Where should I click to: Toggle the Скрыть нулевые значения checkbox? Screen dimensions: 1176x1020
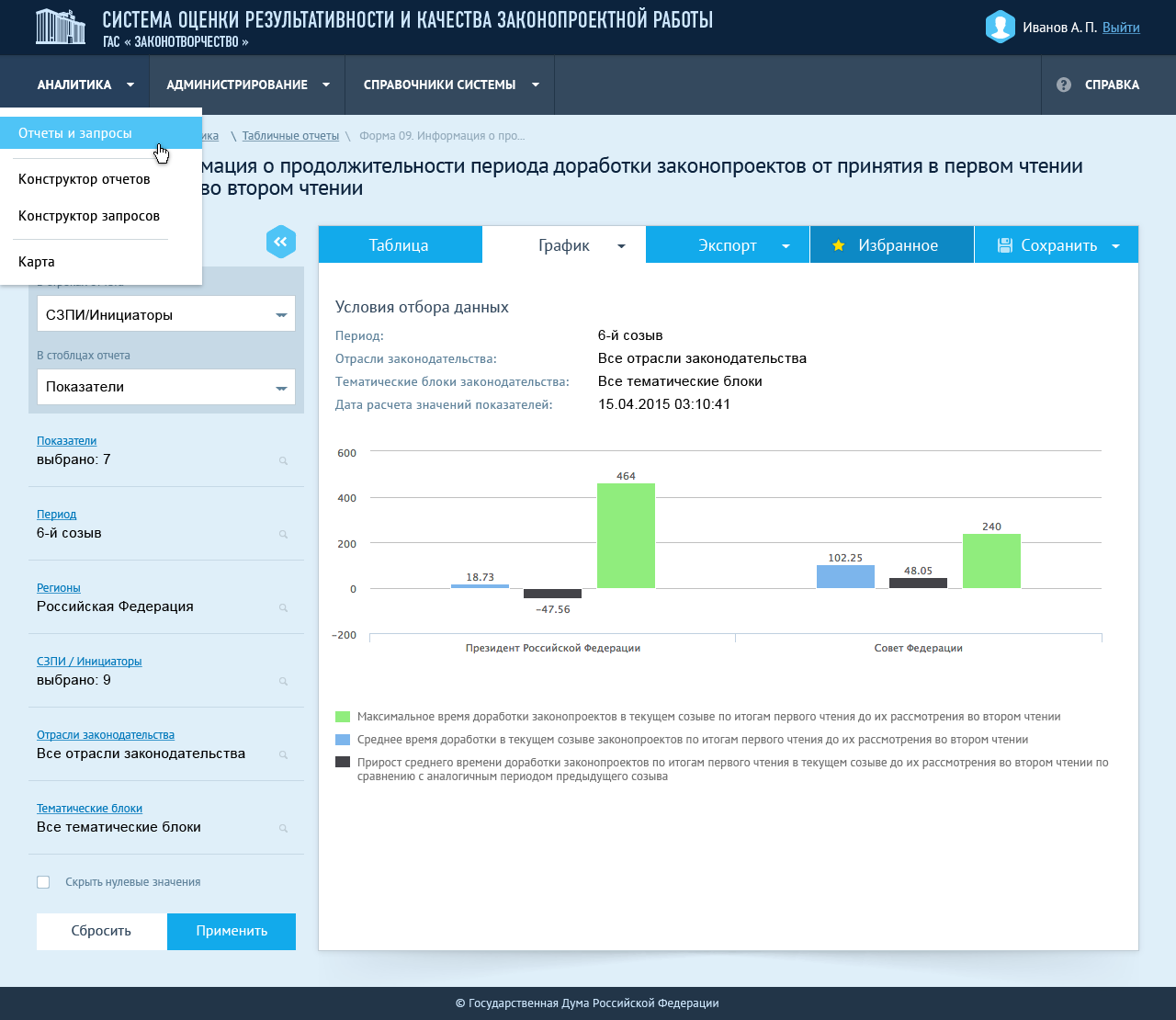pyautogui.click(x=43, y=882)
